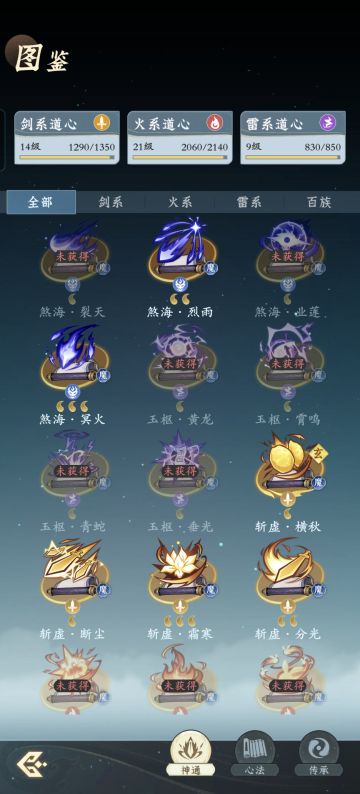The width and height of the screenshot is (360, 794).
Task: Open the 火系道心 level card
Action: point(180,138)
